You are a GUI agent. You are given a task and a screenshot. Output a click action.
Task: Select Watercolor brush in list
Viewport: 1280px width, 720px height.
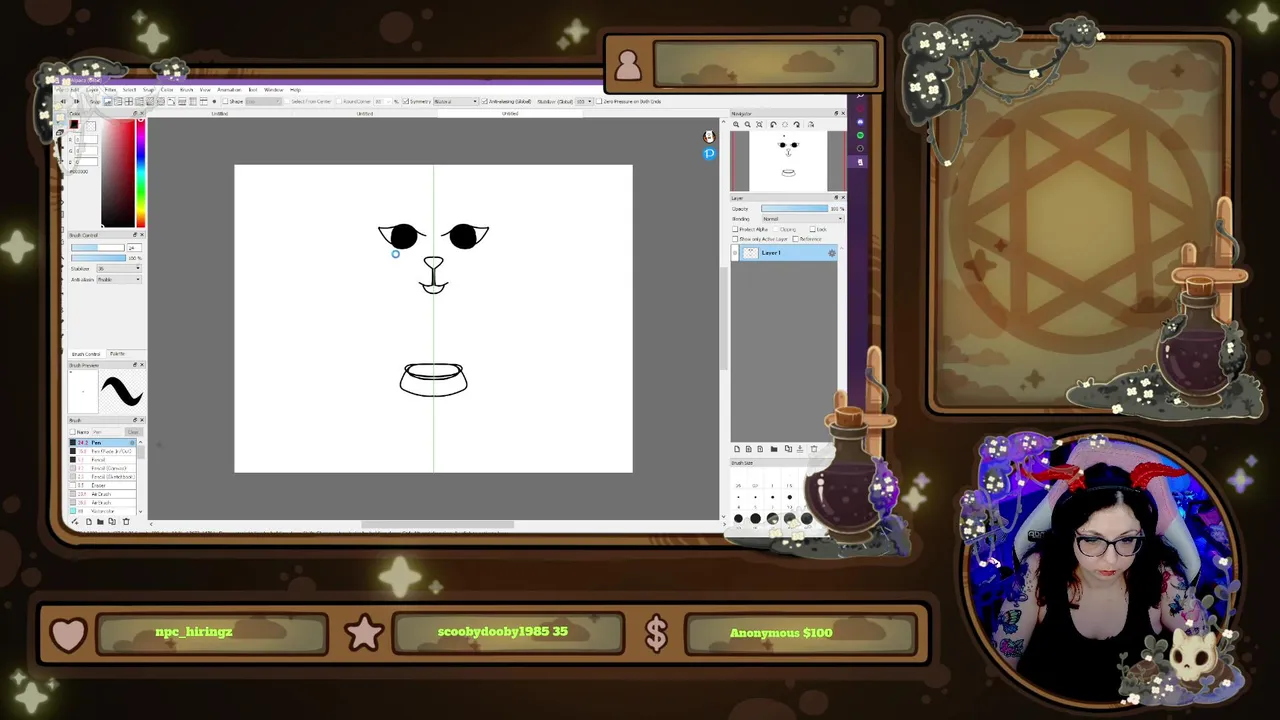tap(102, 511)
